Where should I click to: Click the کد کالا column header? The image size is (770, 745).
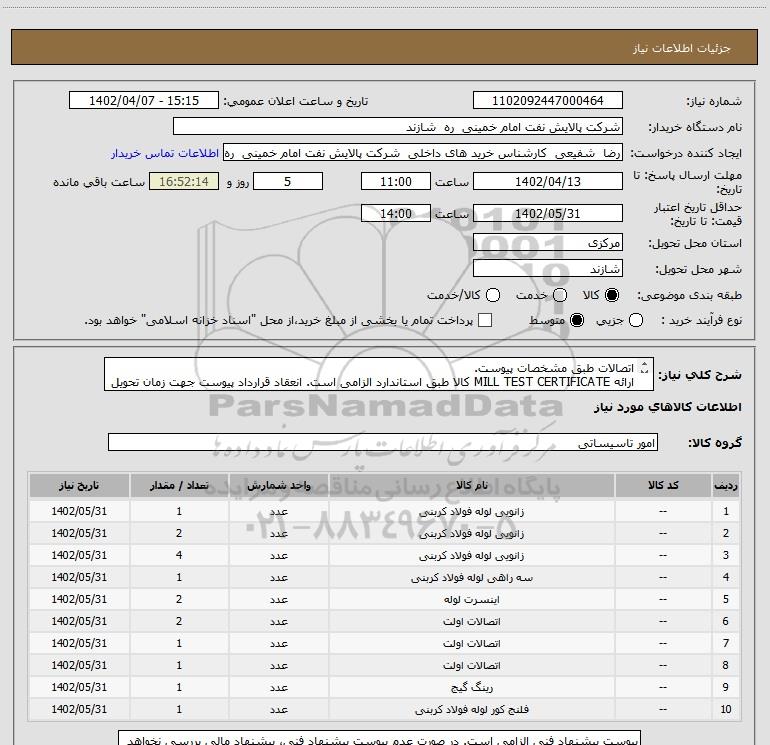pos(663,485)
